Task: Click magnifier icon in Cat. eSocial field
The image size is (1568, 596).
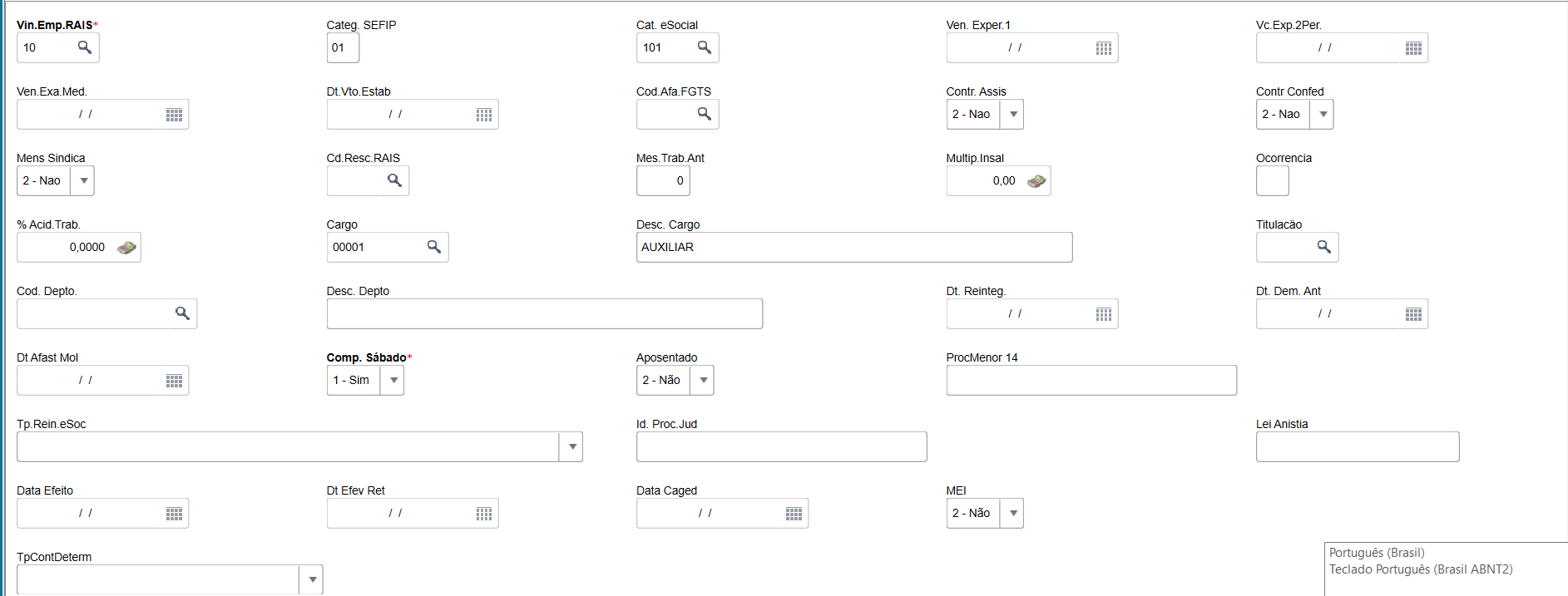Action: (705, 47)
